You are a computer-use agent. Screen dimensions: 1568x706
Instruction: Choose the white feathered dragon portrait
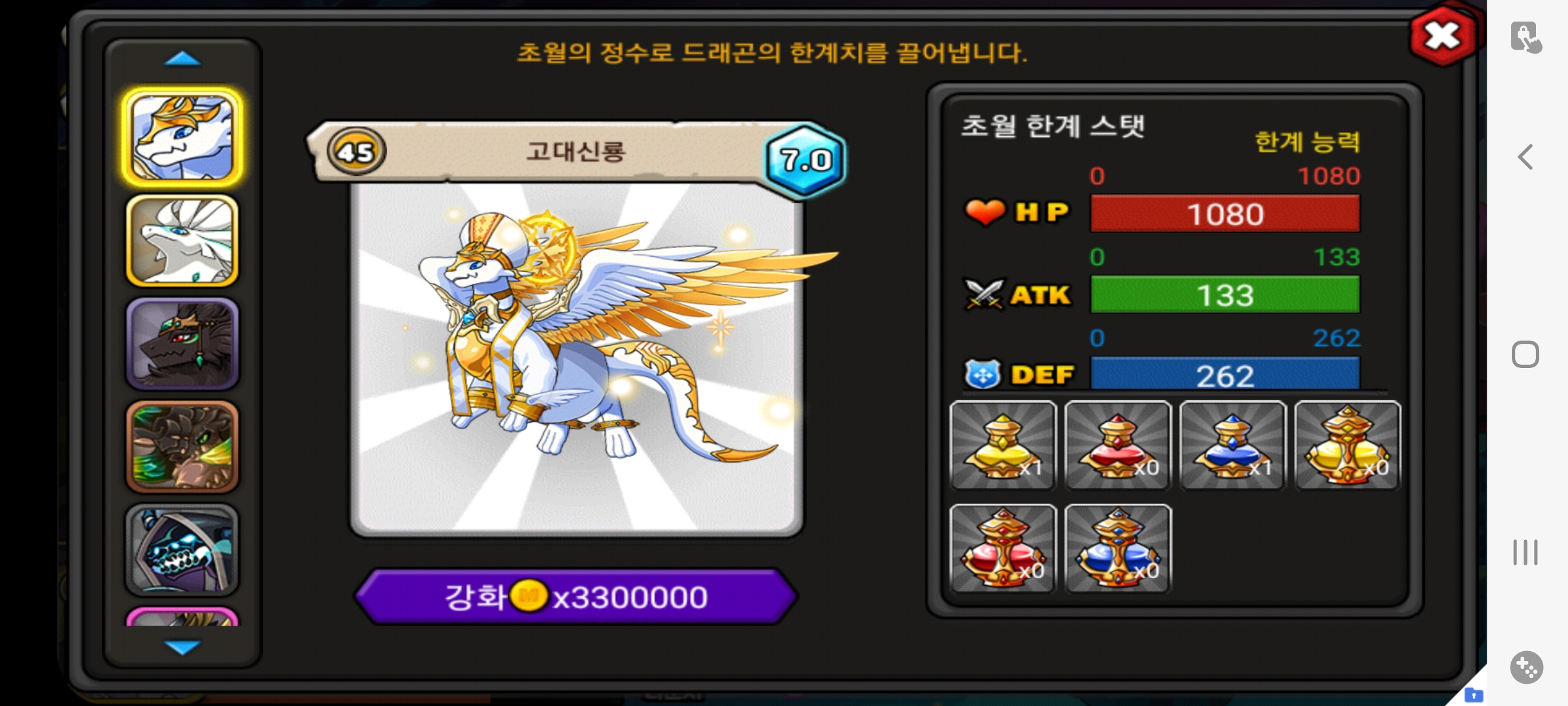pos(182,241)
